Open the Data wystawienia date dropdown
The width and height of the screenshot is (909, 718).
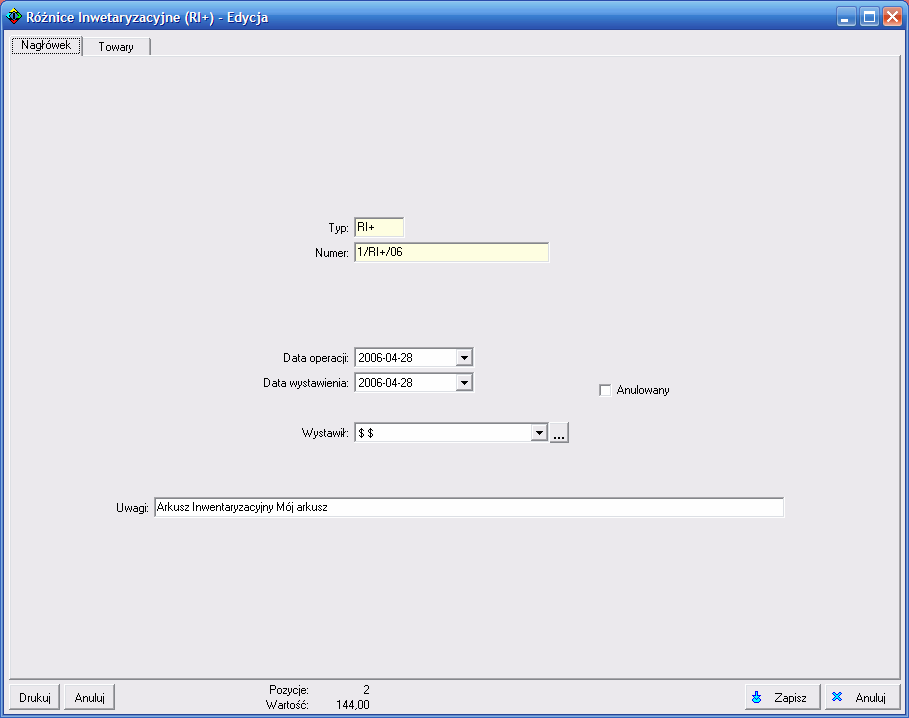pyautogui.click(x=464, y=382)
